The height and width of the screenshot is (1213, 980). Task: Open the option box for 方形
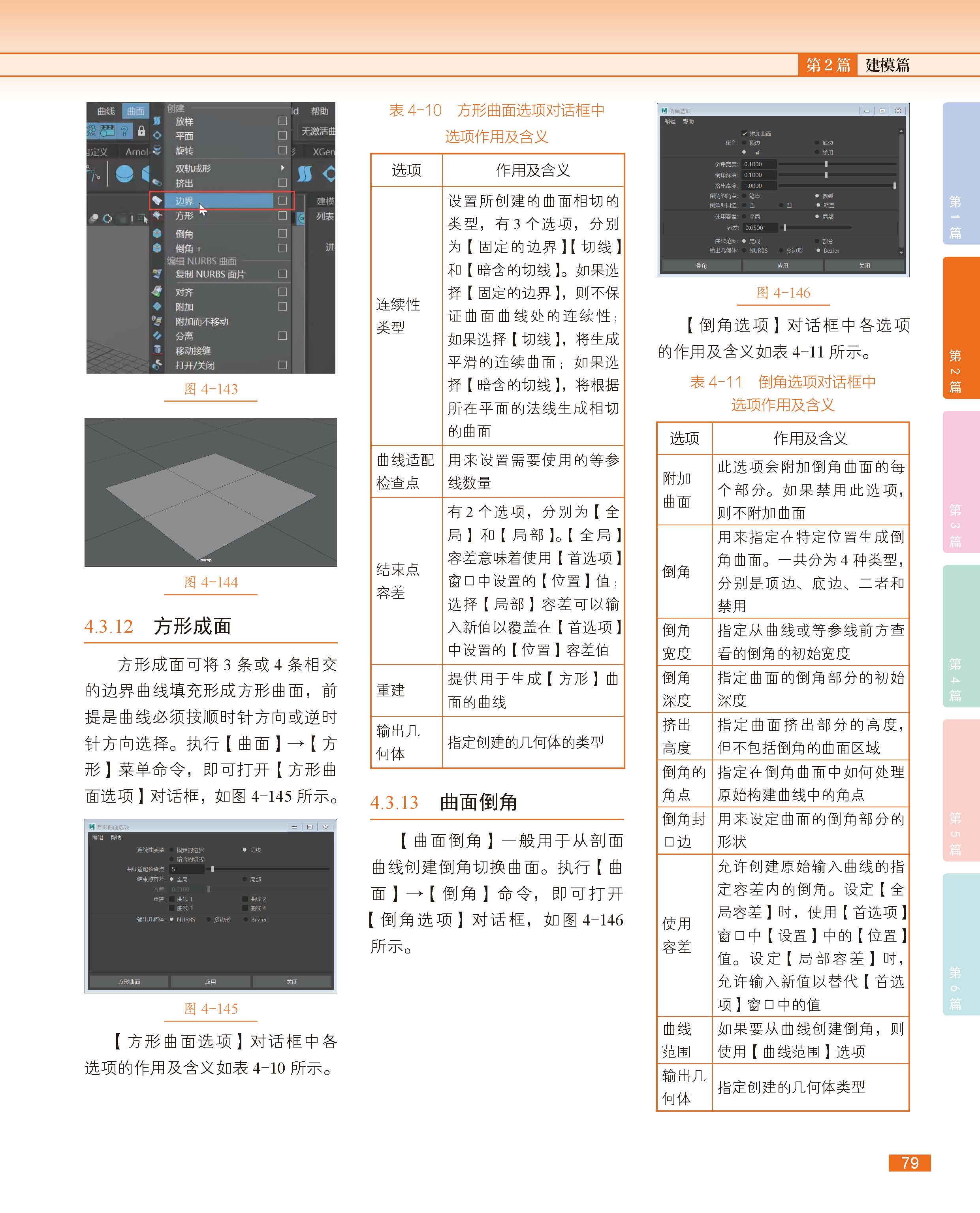click(282, 216)
